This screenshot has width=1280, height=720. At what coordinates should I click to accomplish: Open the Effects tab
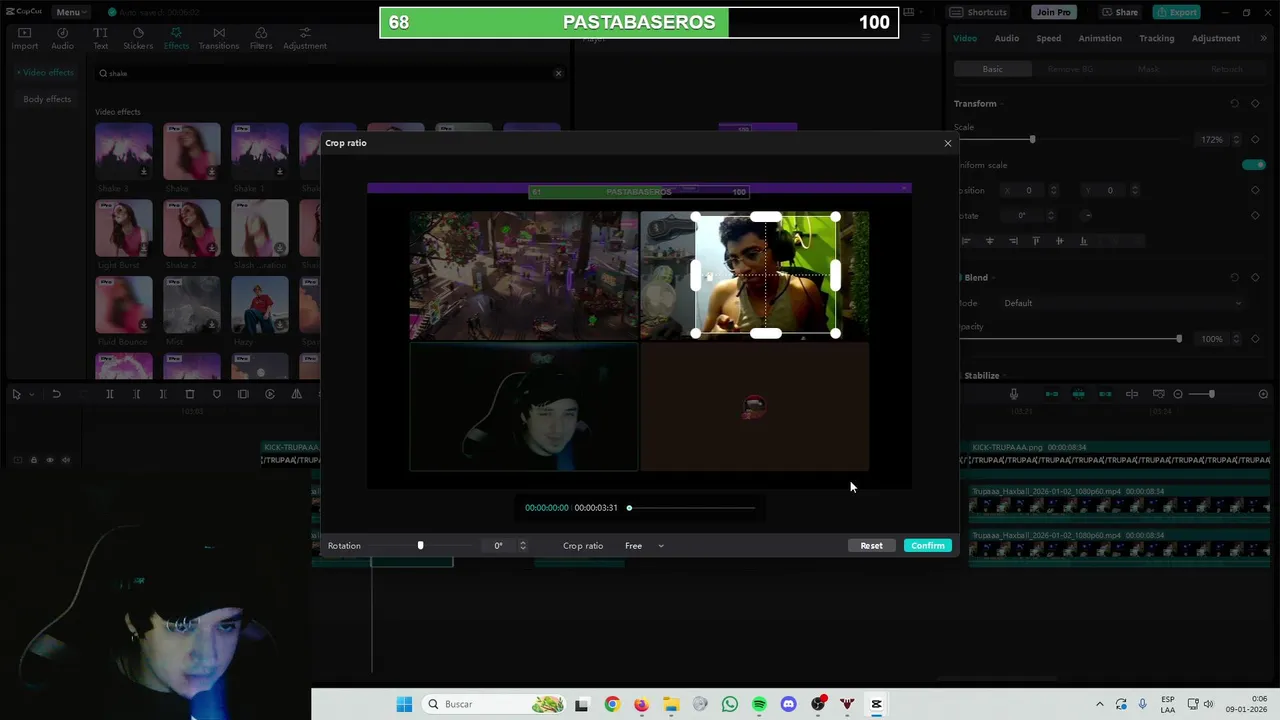(x=176, y=39)
